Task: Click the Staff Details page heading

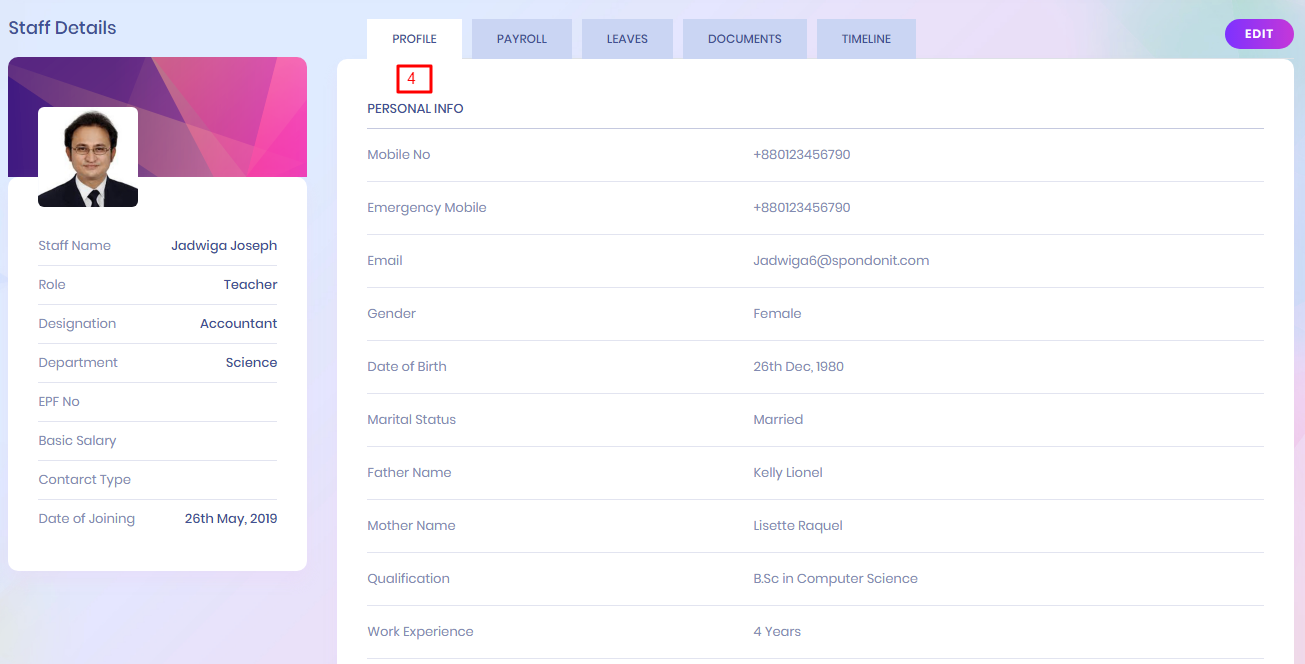Action: tap(62, 28)
